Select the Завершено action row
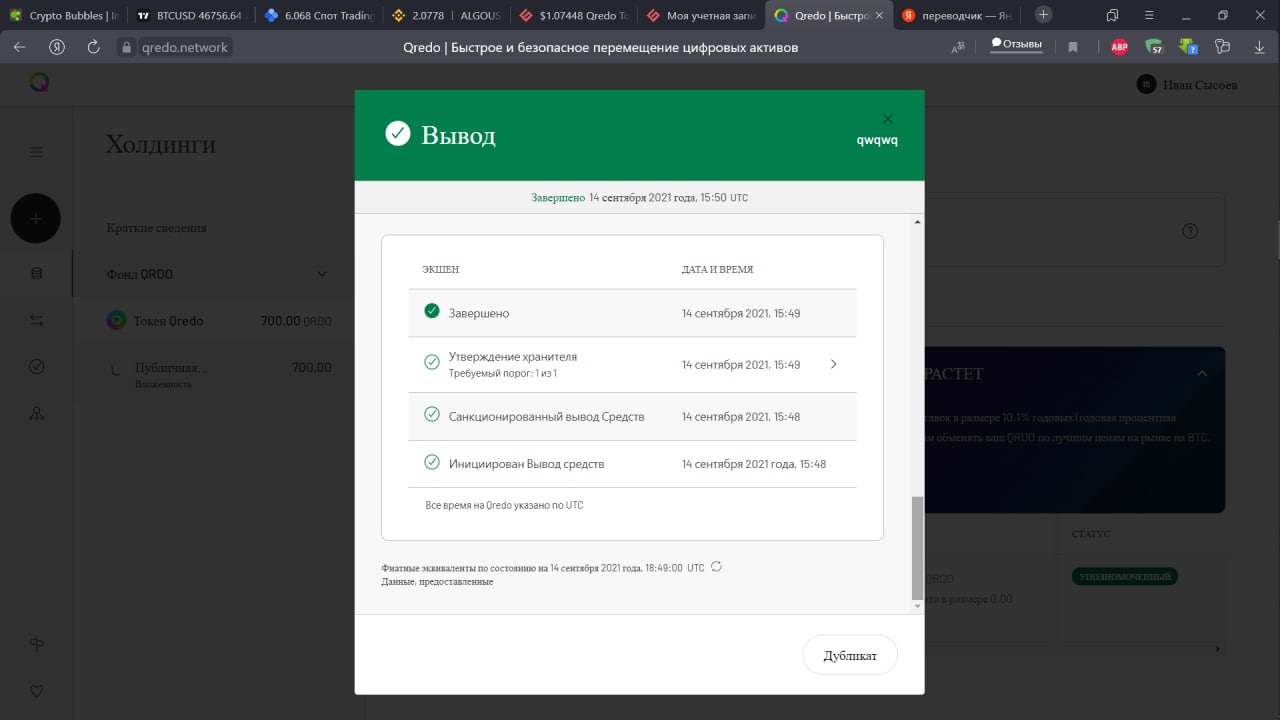Screen dimensions: 1280x720 tap(632, 313)
